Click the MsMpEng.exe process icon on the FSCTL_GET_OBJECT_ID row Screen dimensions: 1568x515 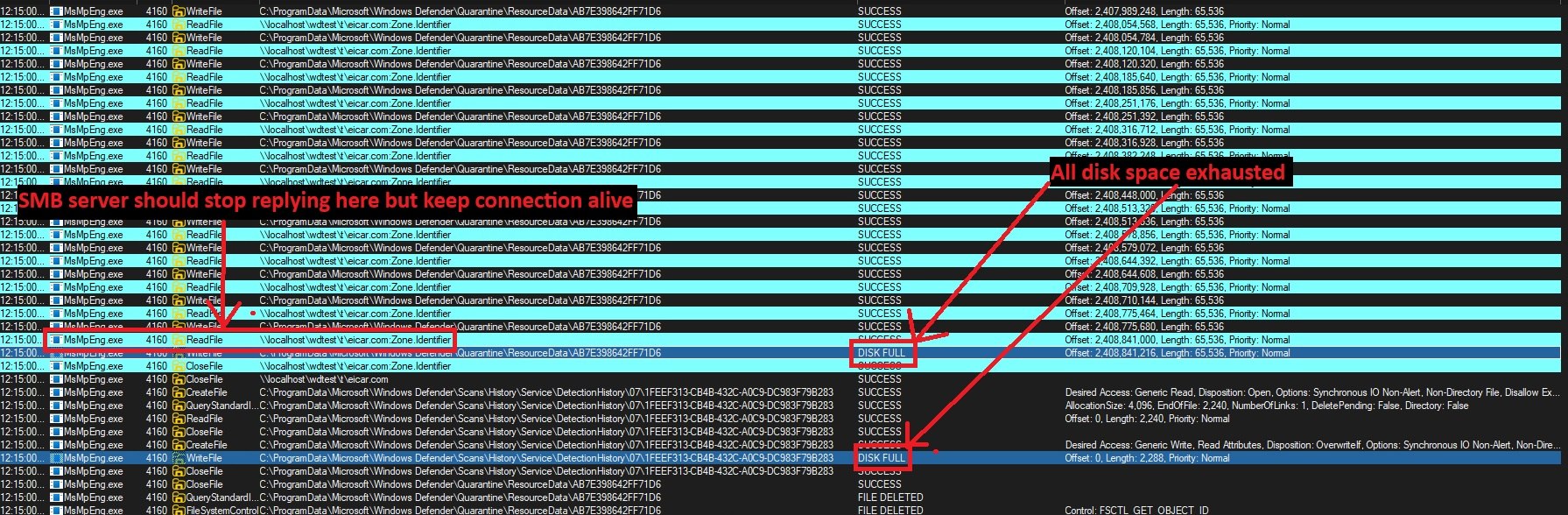point(56,510)
